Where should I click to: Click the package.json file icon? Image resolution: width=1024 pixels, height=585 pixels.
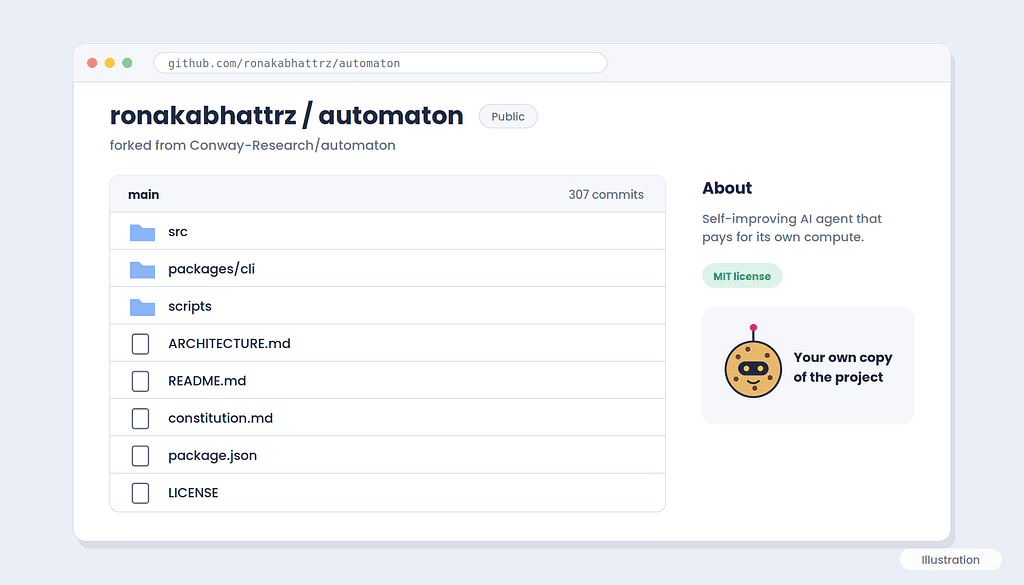(140, 456)
